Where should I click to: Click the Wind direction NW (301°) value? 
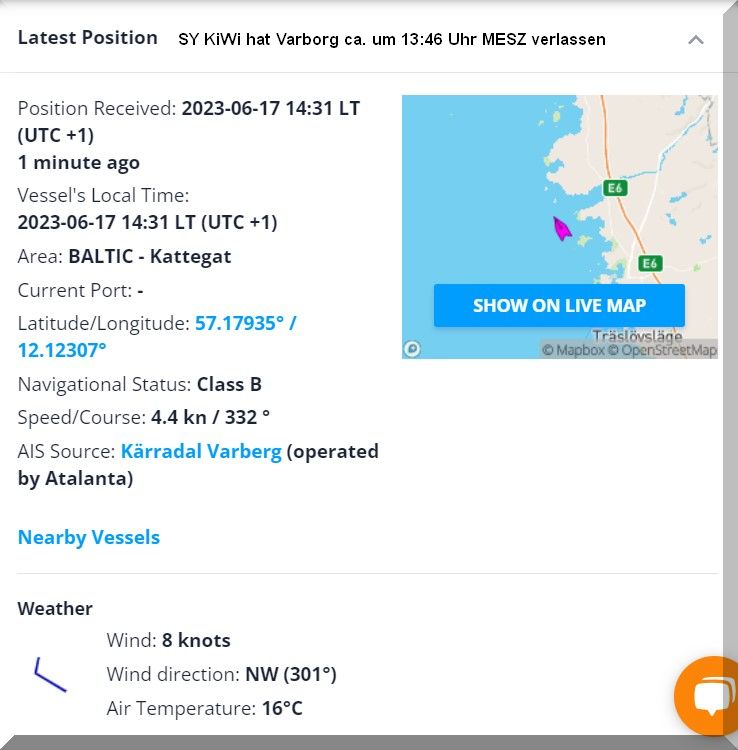tap(291, 674)
